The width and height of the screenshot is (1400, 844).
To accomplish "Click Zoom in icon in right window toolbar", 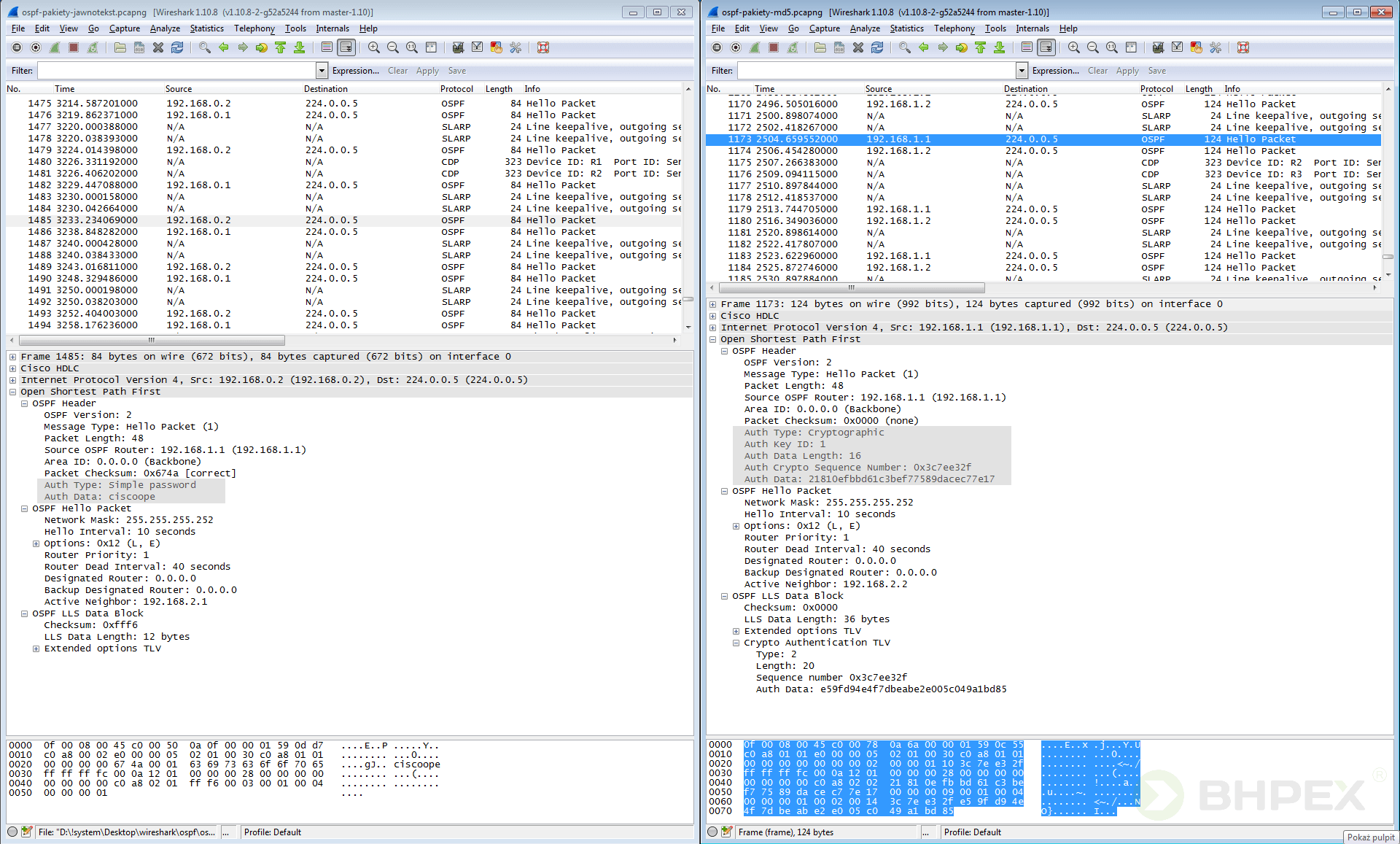I will coord(1074,47).
